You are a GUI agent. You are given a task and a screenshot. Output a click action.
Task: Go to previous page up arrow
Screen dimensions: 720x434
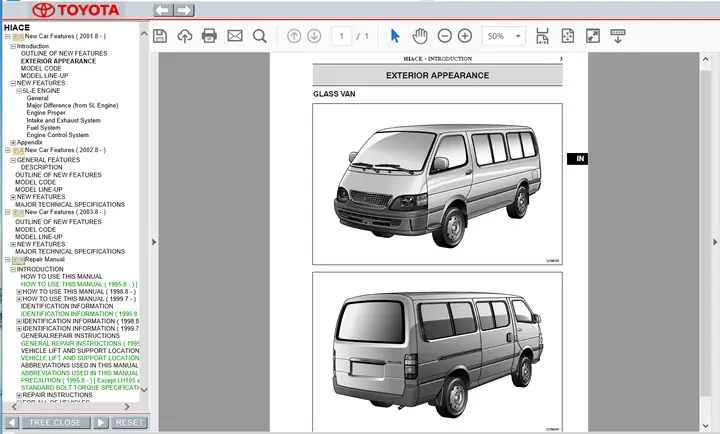pyautogui.click(x=294, y=36)
